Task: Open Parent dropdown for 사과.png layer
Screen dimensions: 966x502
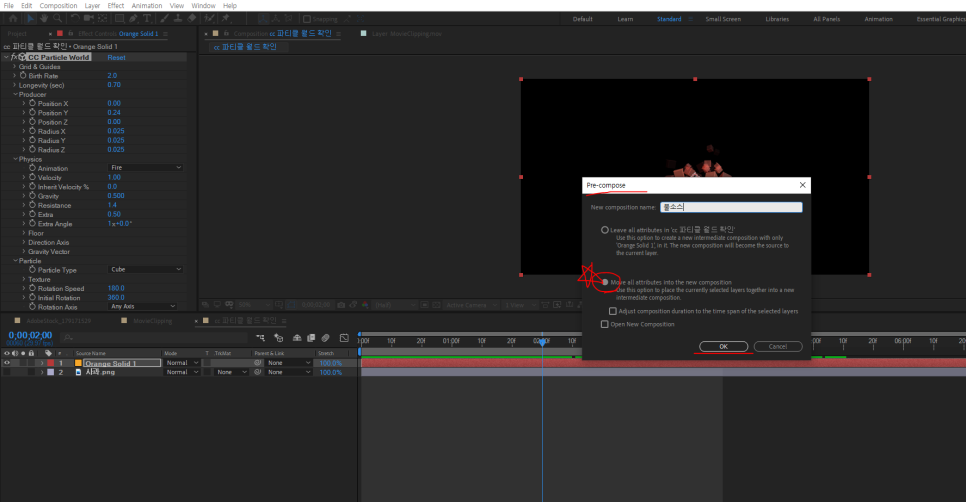Action: (x=290, y=372)
